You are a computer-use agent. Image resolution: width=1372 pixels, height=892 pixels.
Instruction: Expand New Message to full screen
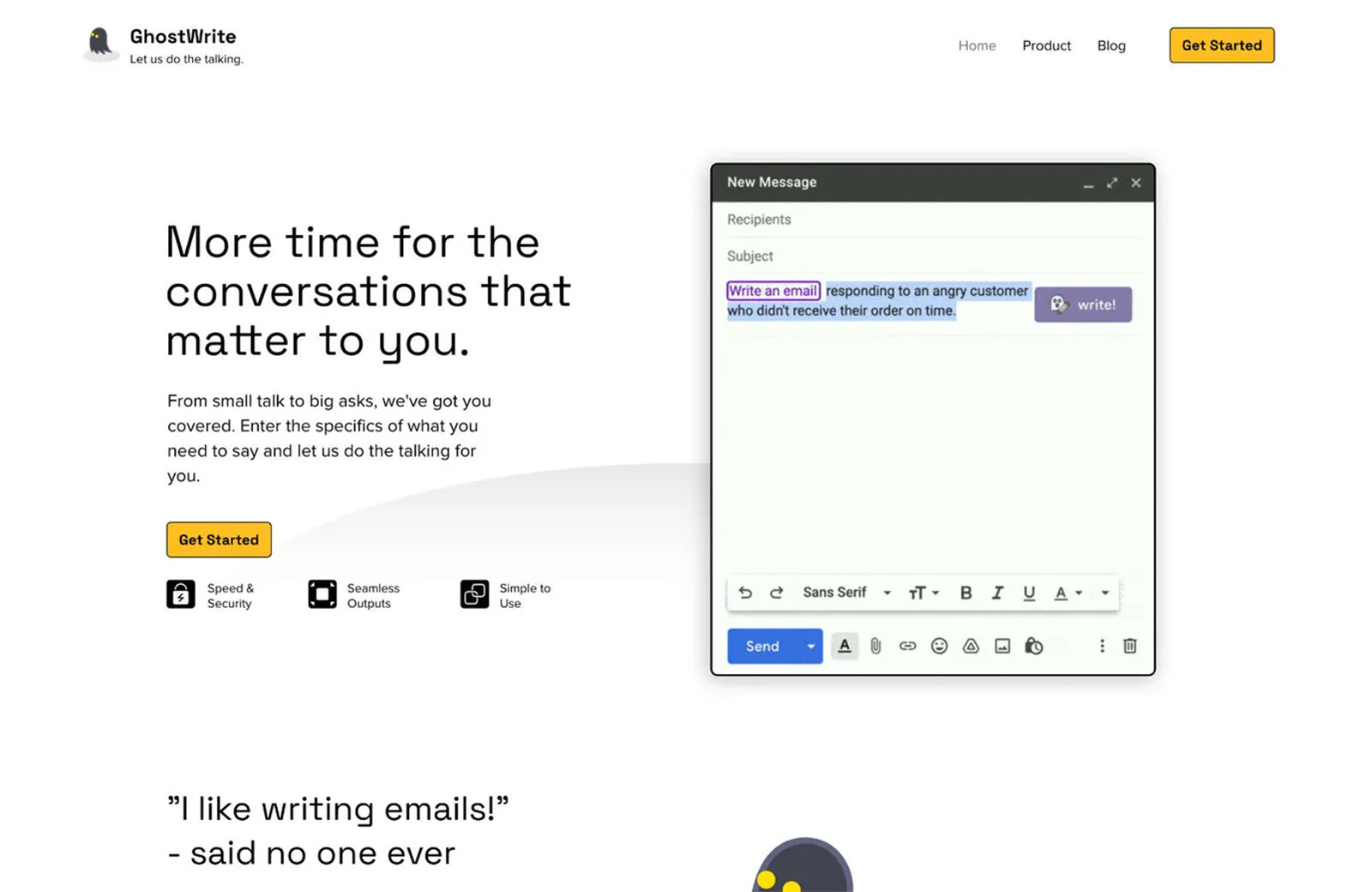(1112, 183)
